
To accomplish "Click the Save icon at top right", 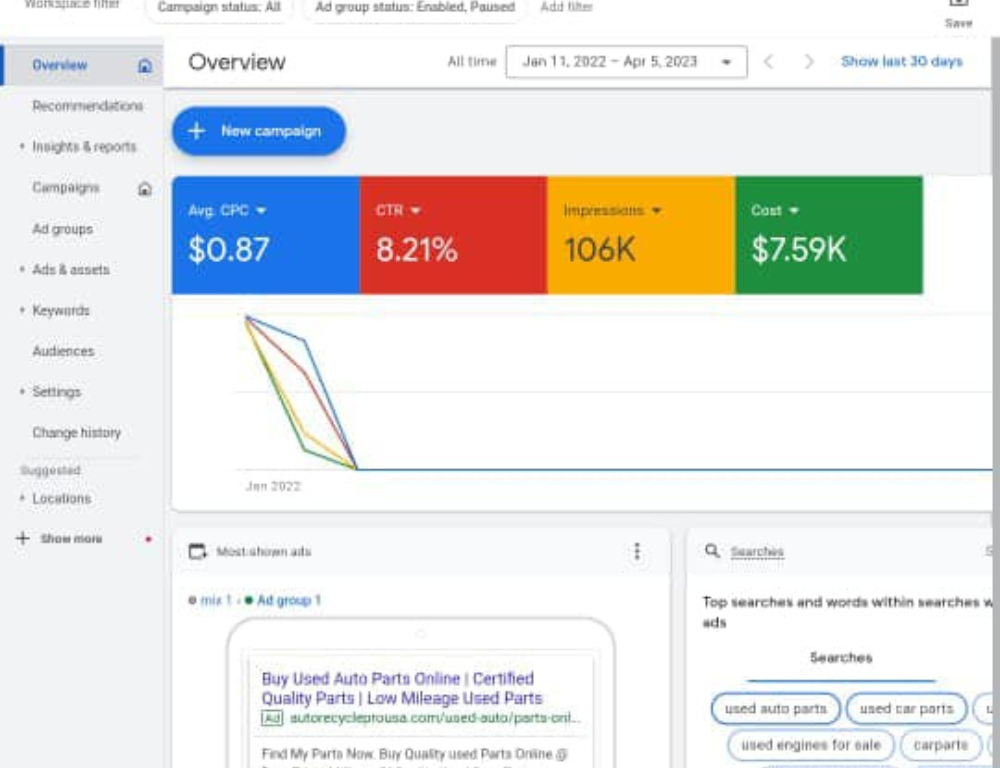I will [x=957, y=8].
